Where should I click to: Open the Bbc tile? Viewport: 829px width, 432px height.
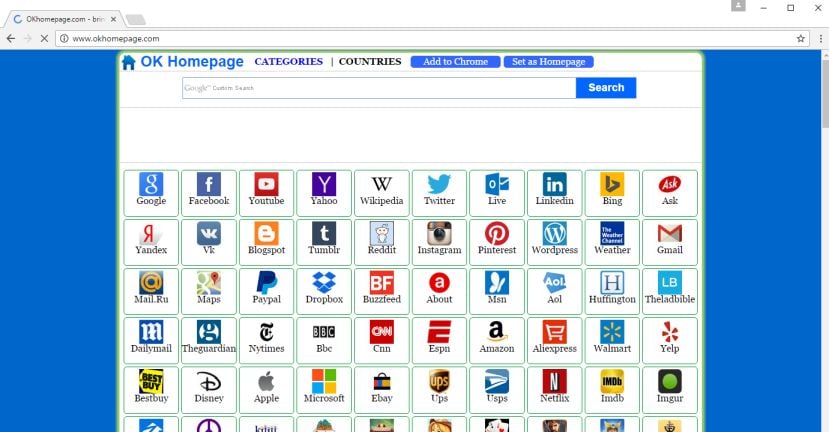point(324,341)
